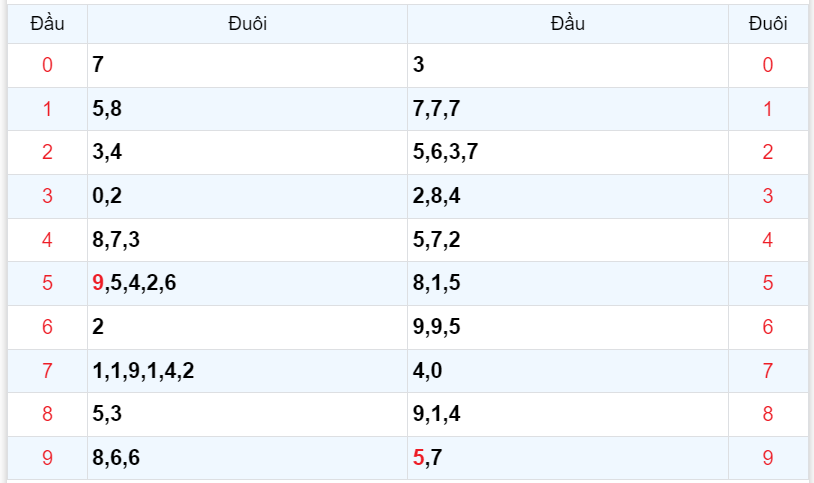The image size is (814, 483).
Task: Click the wide Đuôi header above the 7 cell
Action: pyautogui.click(x=247, y=24)
